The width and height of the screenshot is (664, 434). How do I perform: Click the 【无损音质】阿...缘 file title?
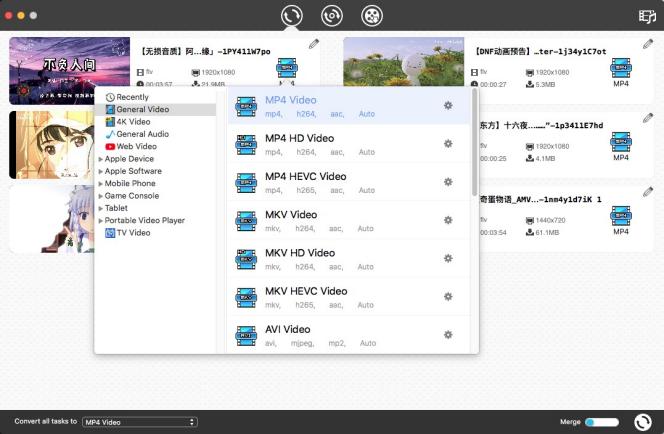pyautogui.click(x=205, y=51)
